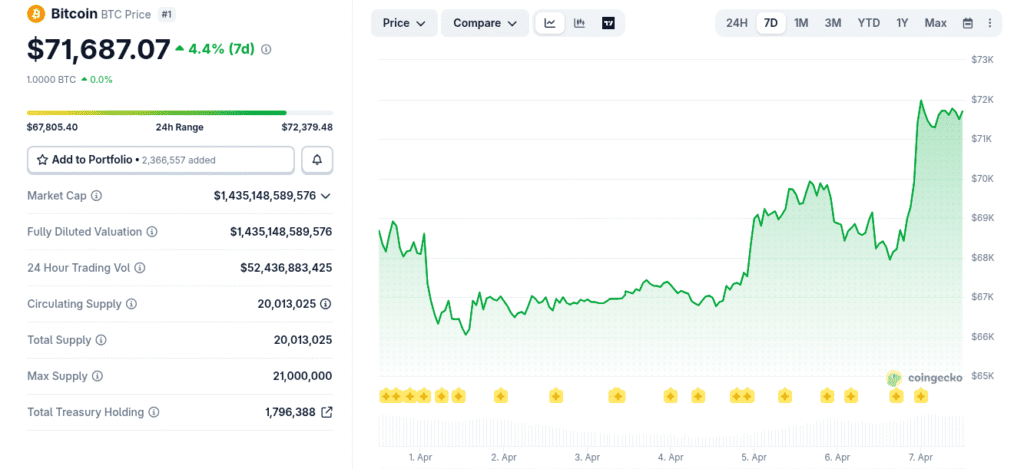Switch to the line chart view
Image resolution: width=1024 pixels, height=469 pixels.
[x=550, y=23]
